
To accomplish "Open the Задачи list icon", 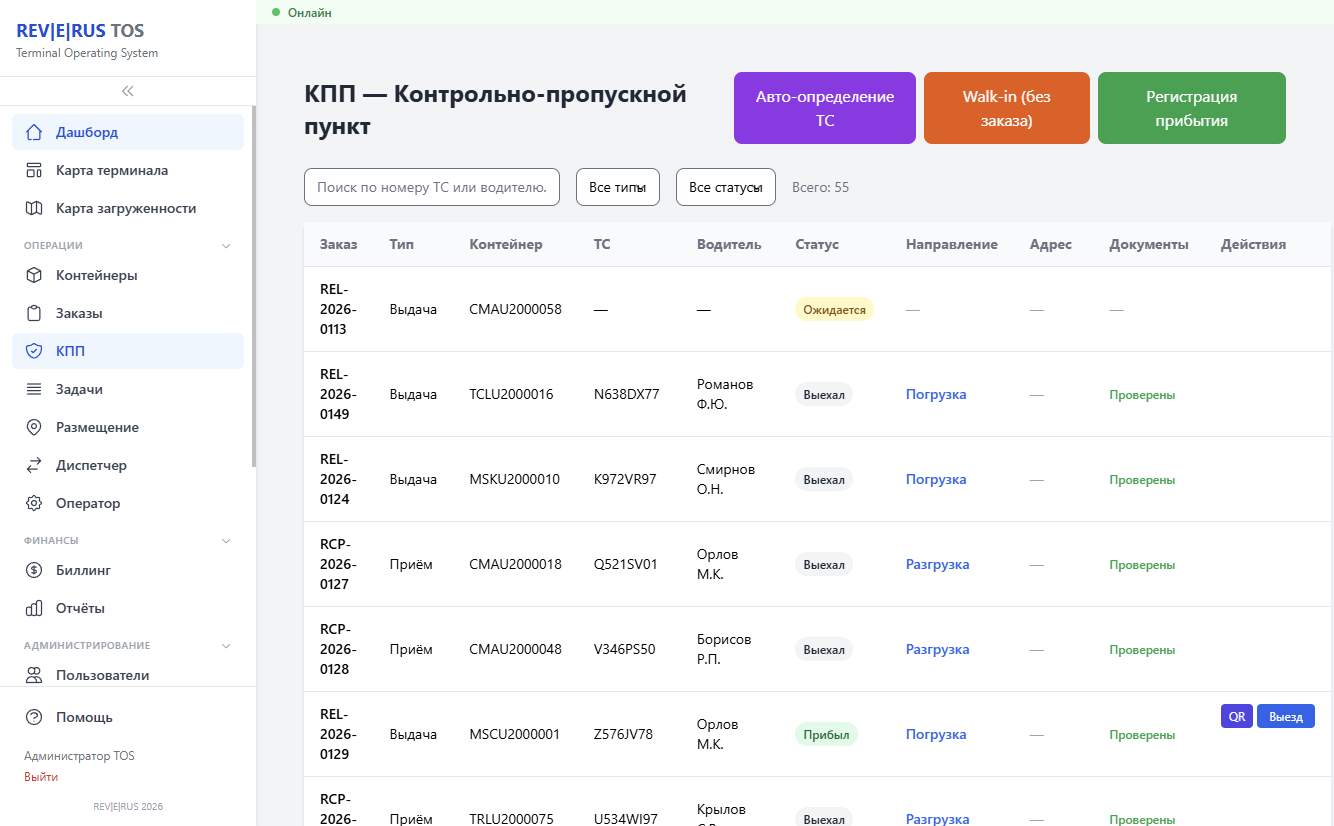I will (x=34, y=389).
